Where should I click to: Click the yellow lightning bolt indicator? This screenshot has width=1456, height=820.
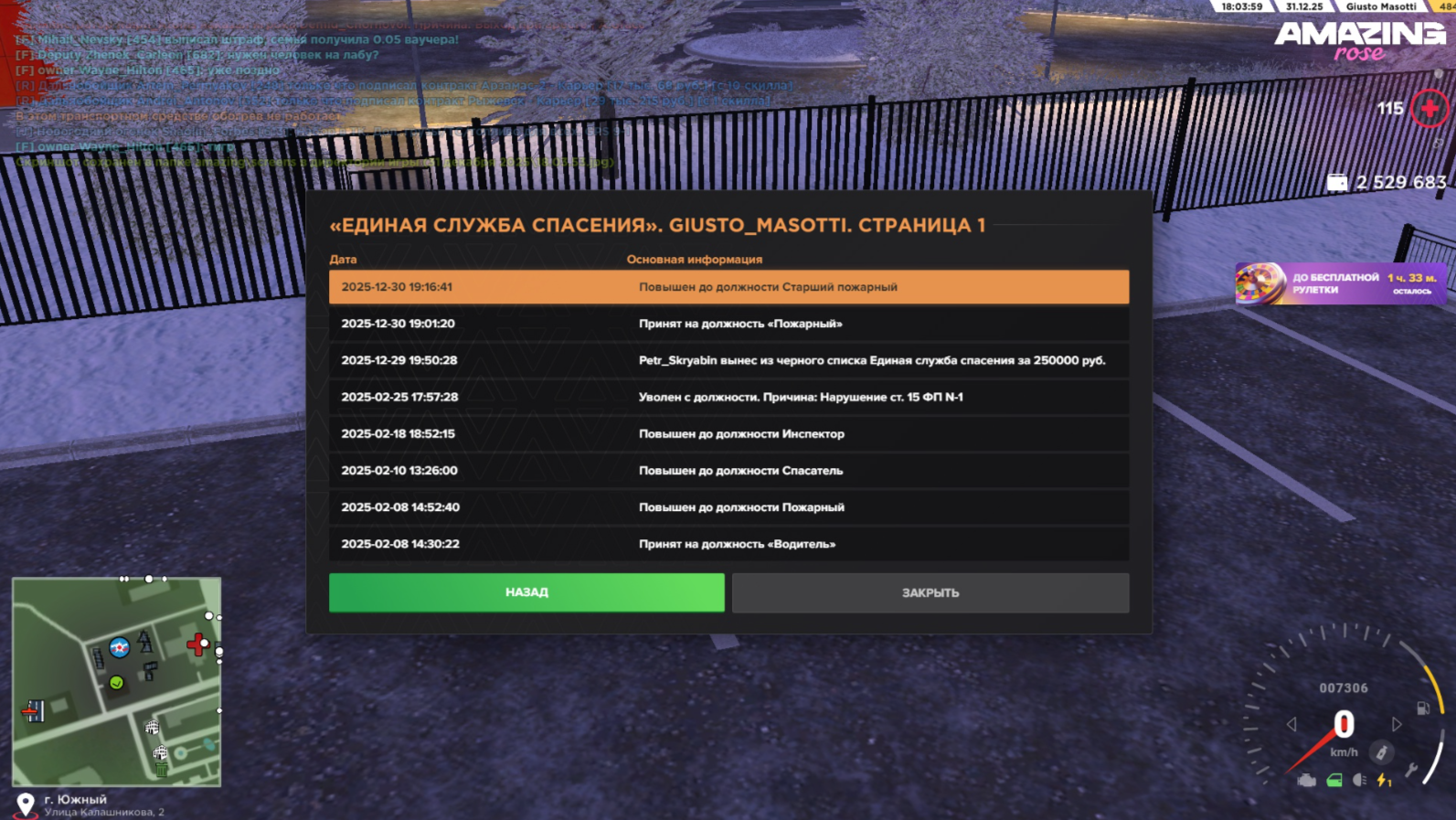click(1385, 781)
